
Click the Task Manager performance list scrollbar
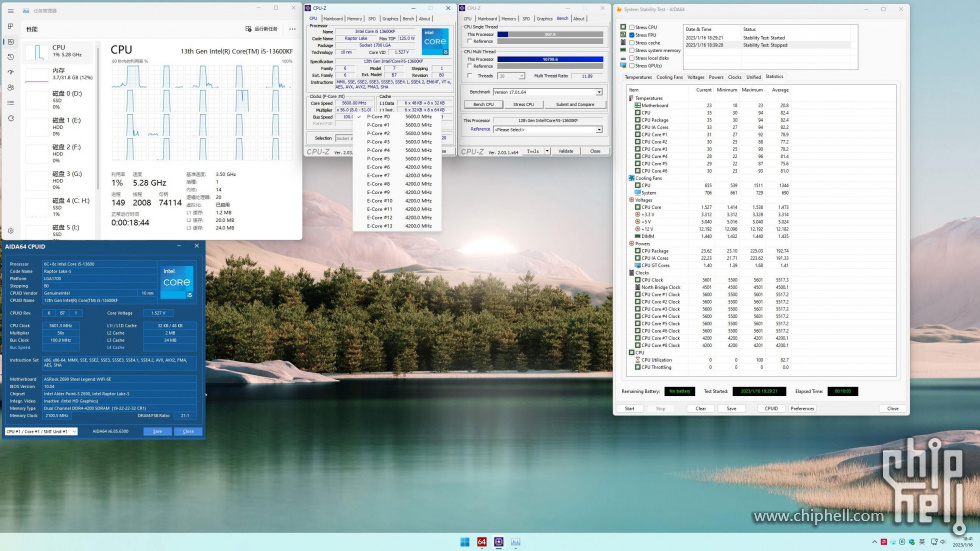click(98, 119)
